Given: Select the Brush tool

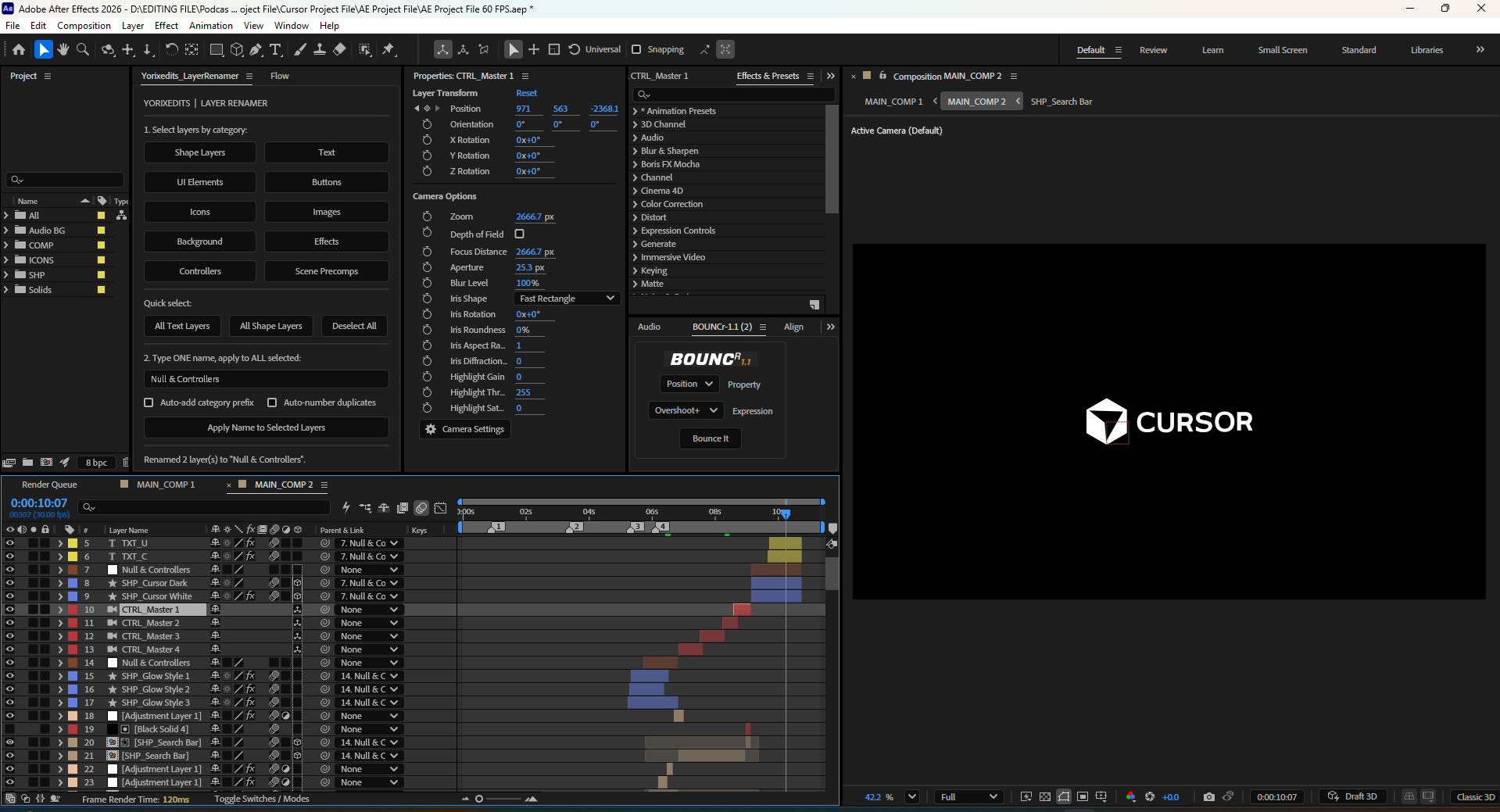Looking at the screenshot, I should pyautogui.click(x=299, y=49).
